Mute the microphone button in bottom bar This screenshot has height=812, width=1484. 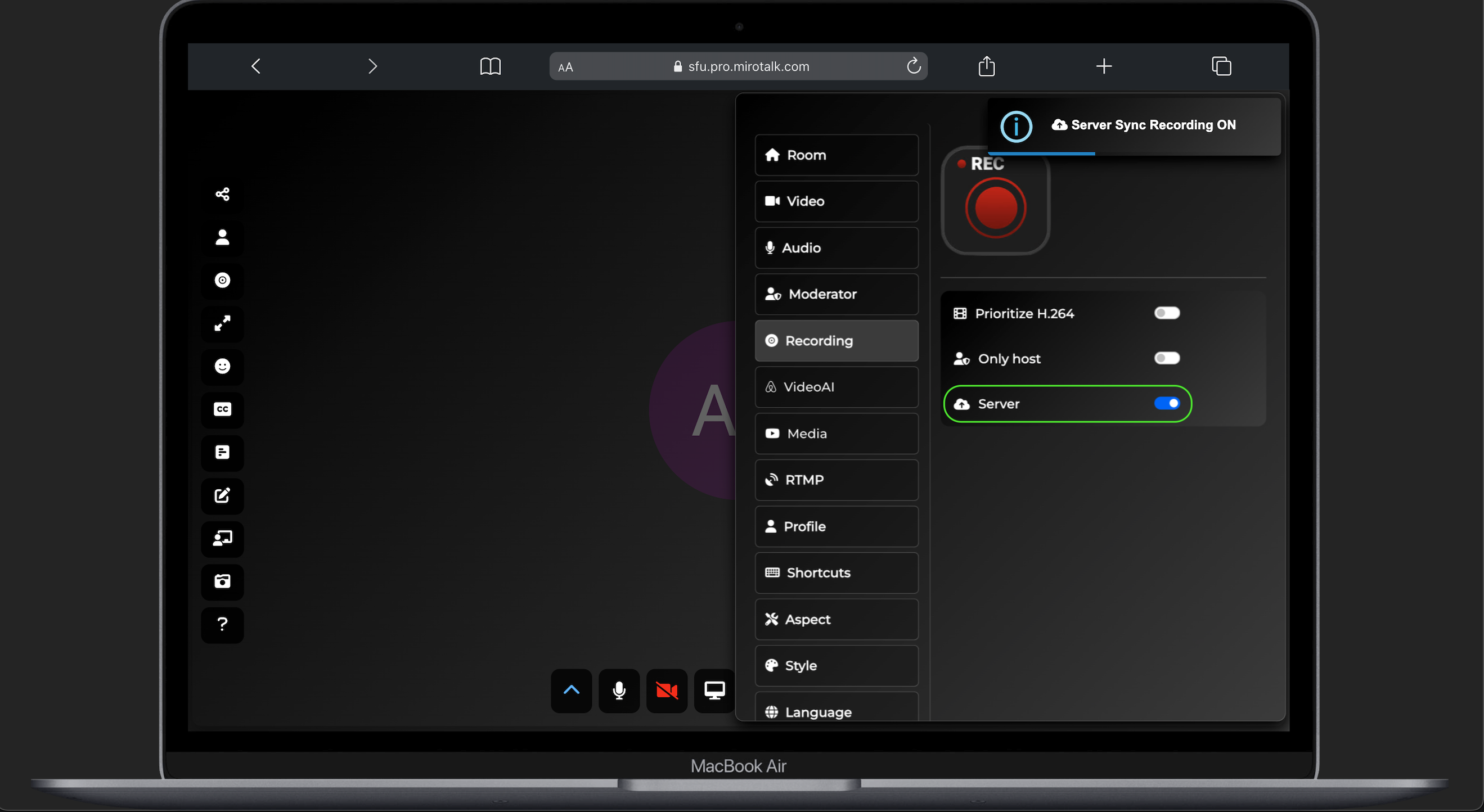pyautogui.click(x=619, y=691)
